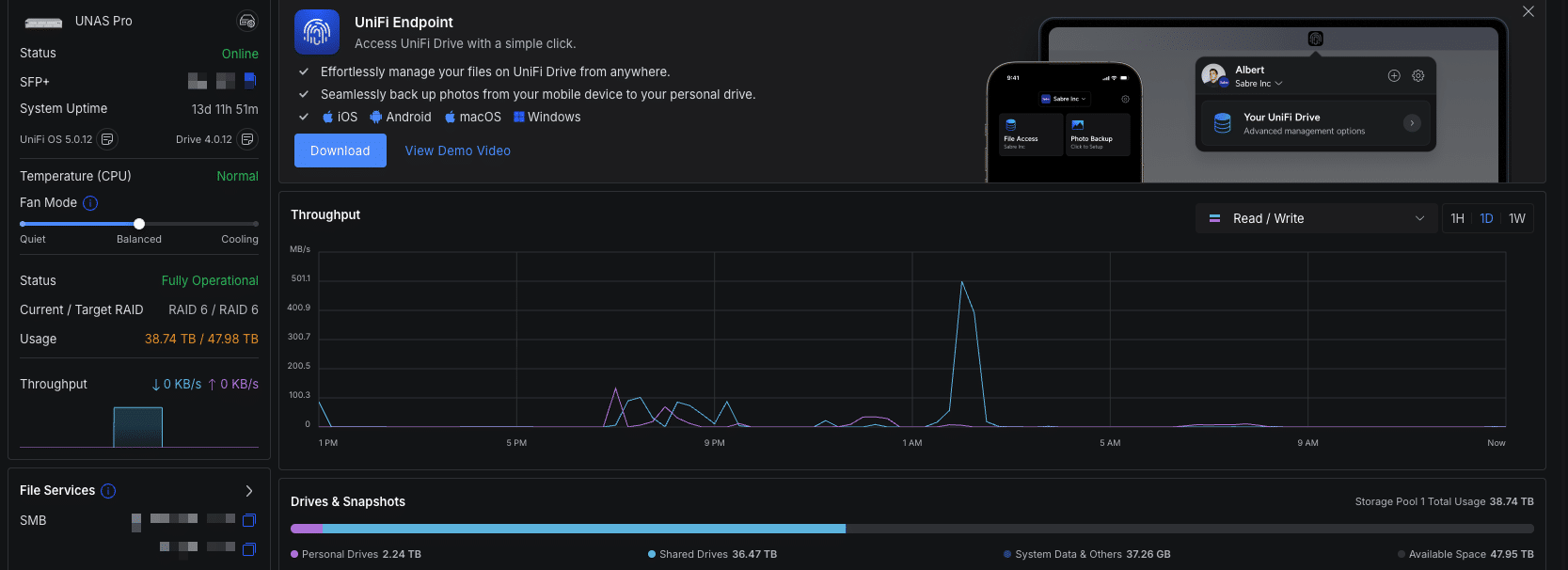Download the UniFi Endpoint app
Screen dimensions: 1568x570
(x=341, y=150)
